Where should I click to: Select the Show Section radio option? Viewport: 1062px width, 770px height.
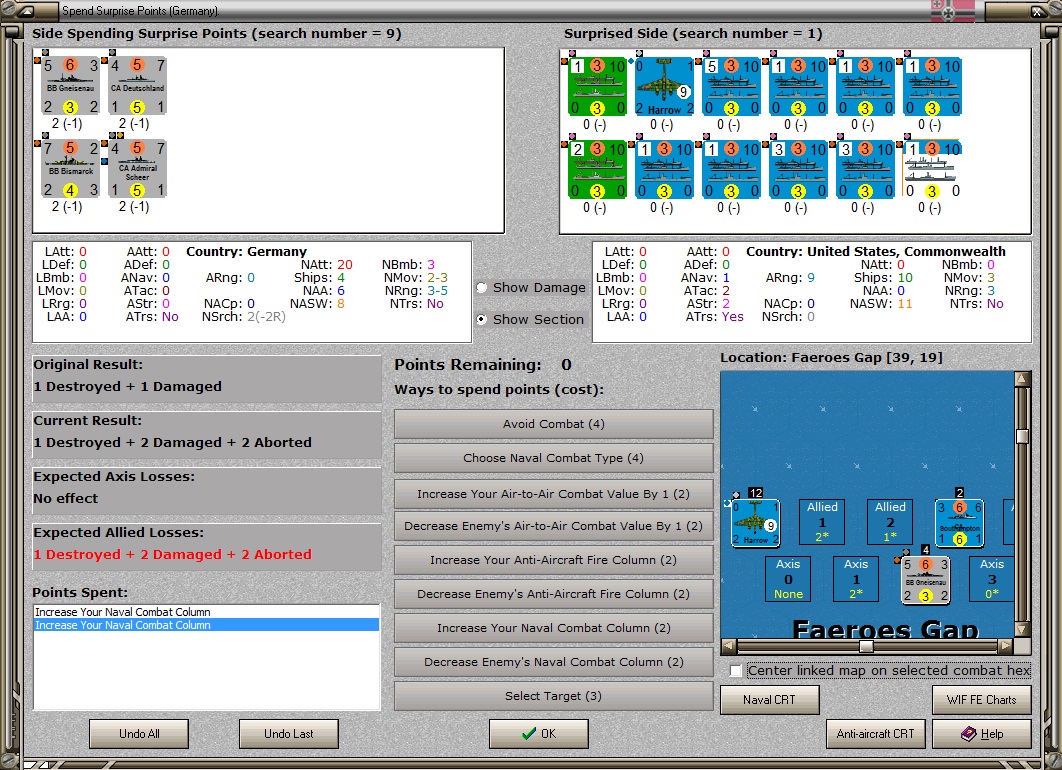[482, 319]
